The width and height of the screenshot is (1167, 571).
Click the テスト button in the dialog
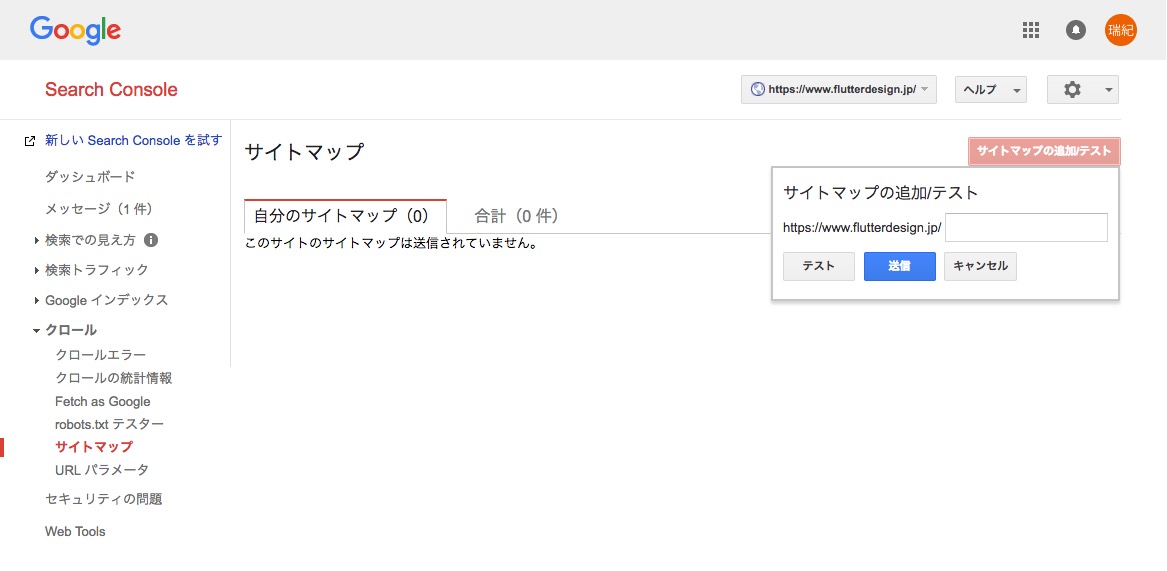coord(819,267)
